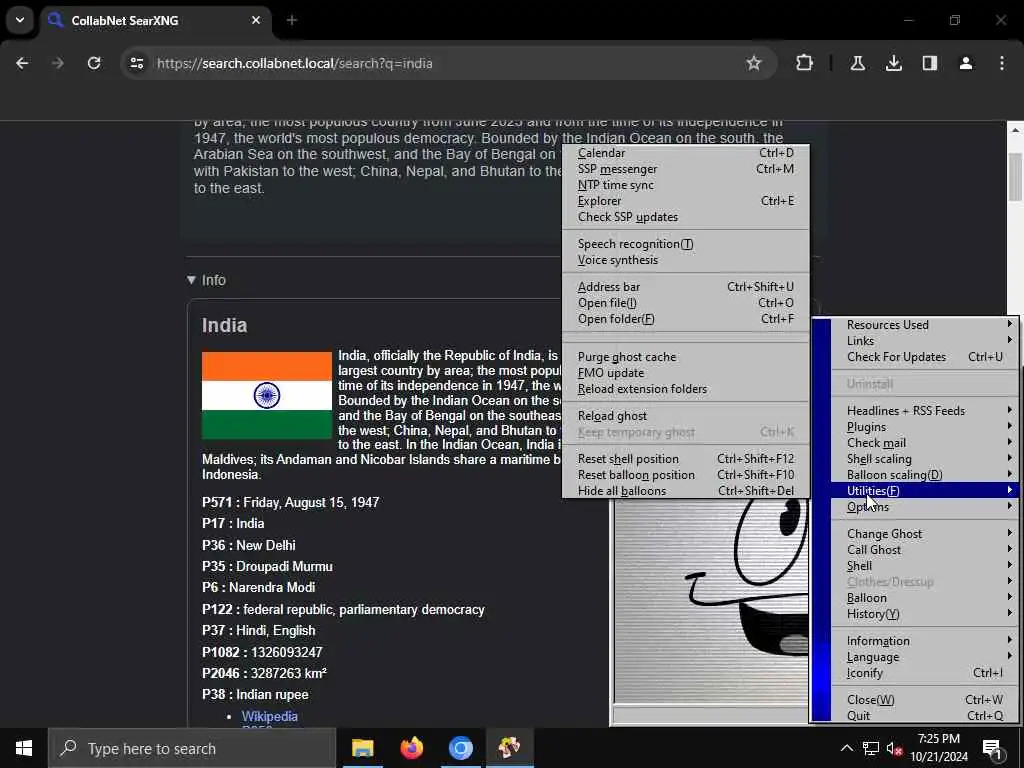Open Chrome labs flask icon
The image size is (1024, 768).
pyautogui.click(x=857, y=63)
